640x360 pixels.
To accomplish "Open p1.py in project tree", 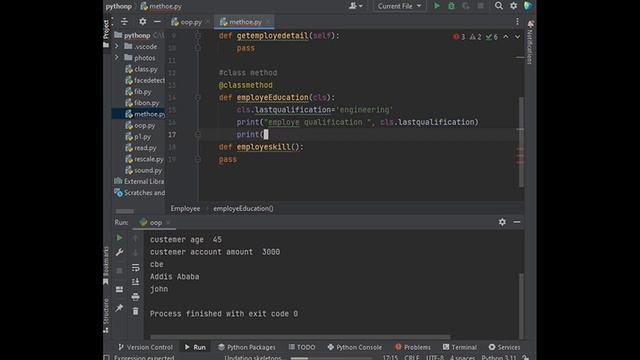I will tap(138, 137).
